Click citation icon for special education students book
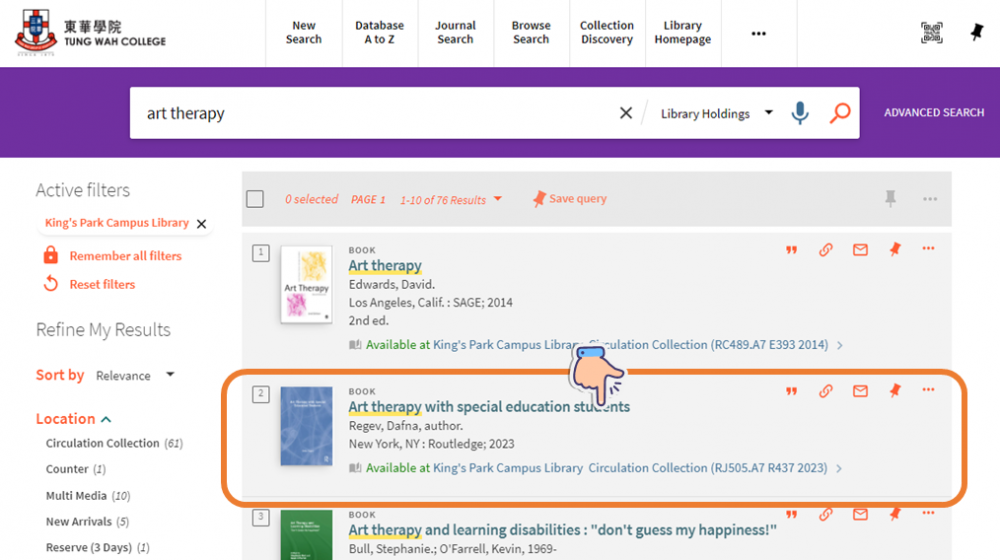The height and width of the screenshot is (560, 1000). [791, 392]
